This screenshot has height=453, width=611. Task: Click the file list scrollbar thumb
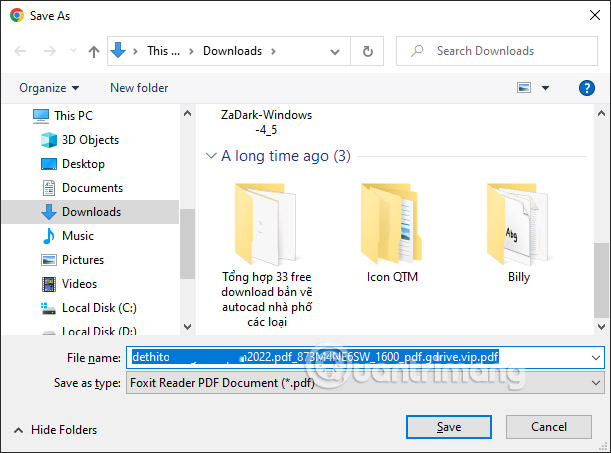(x=601, y=280)
